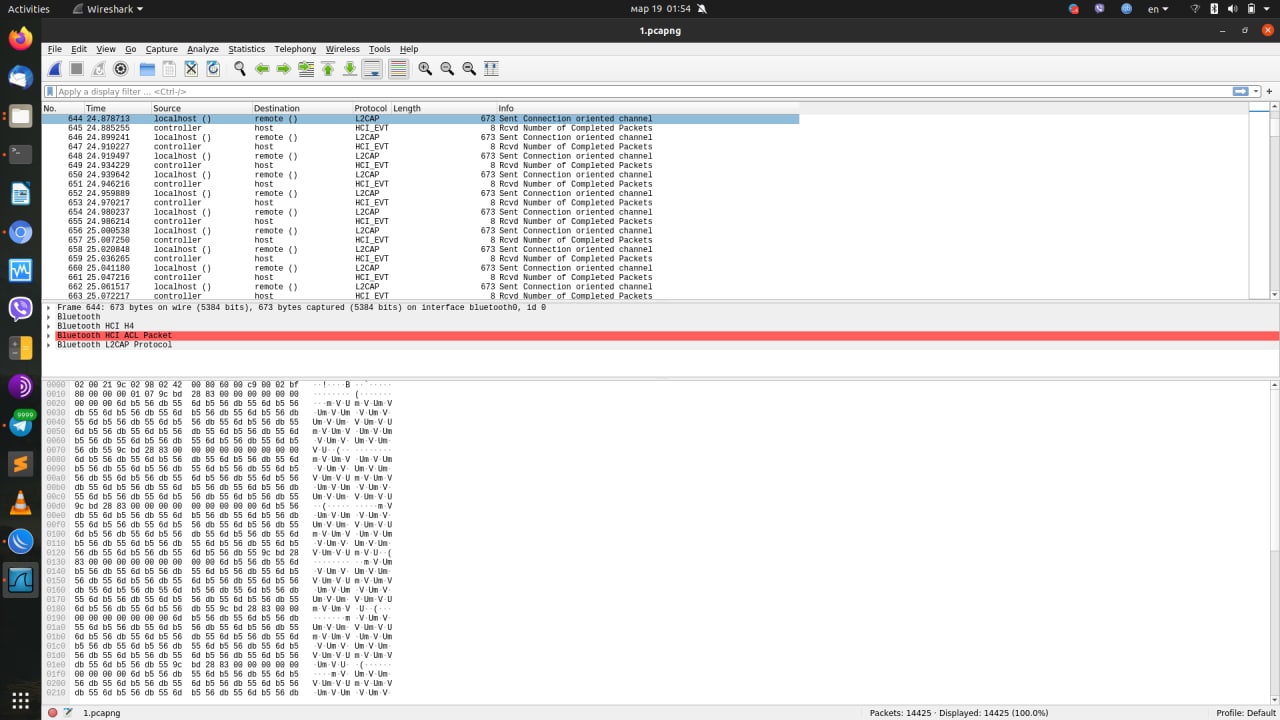
Task: Open the Wireshark app menu dropdown
Action: 107,9
